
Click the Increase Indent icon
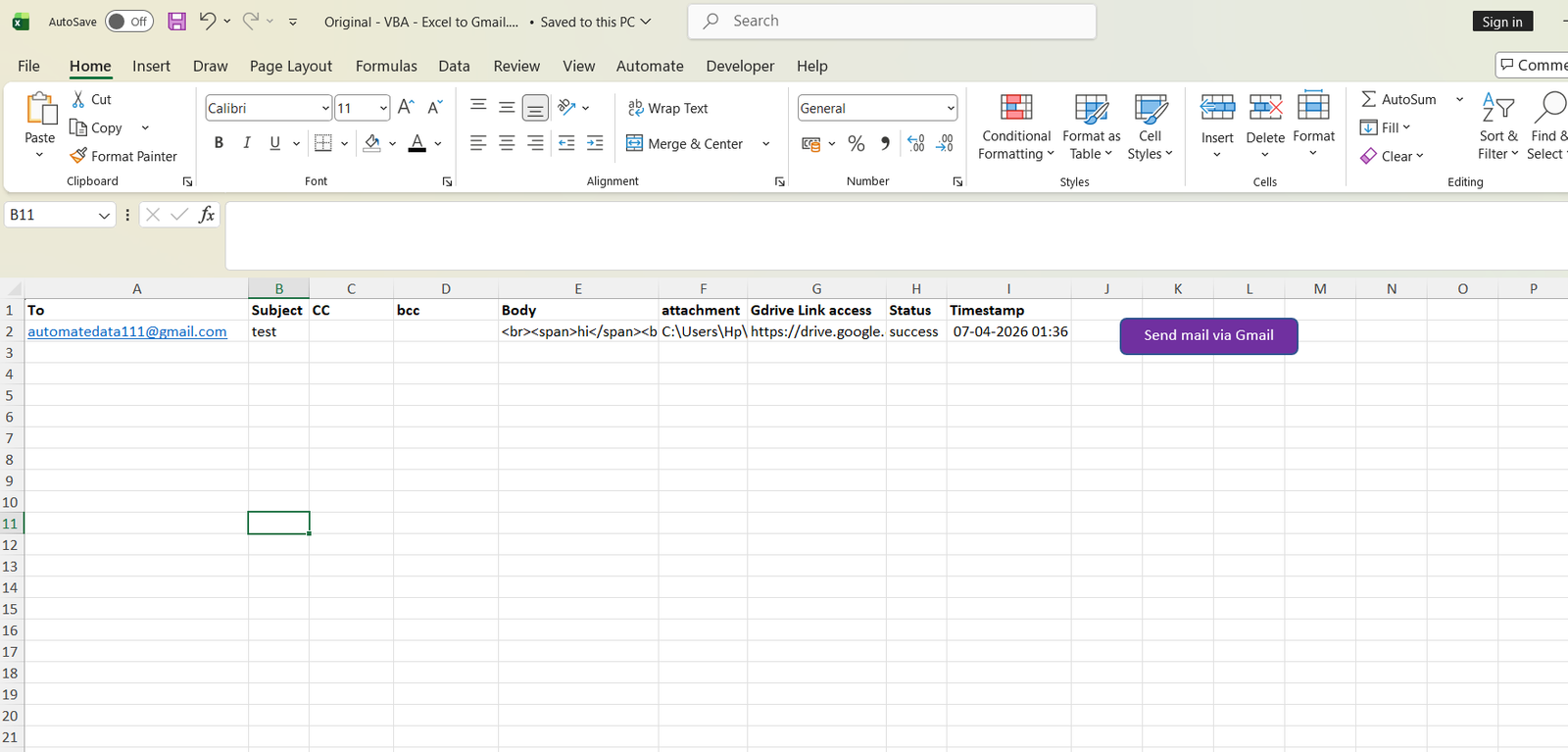[595, 144]
